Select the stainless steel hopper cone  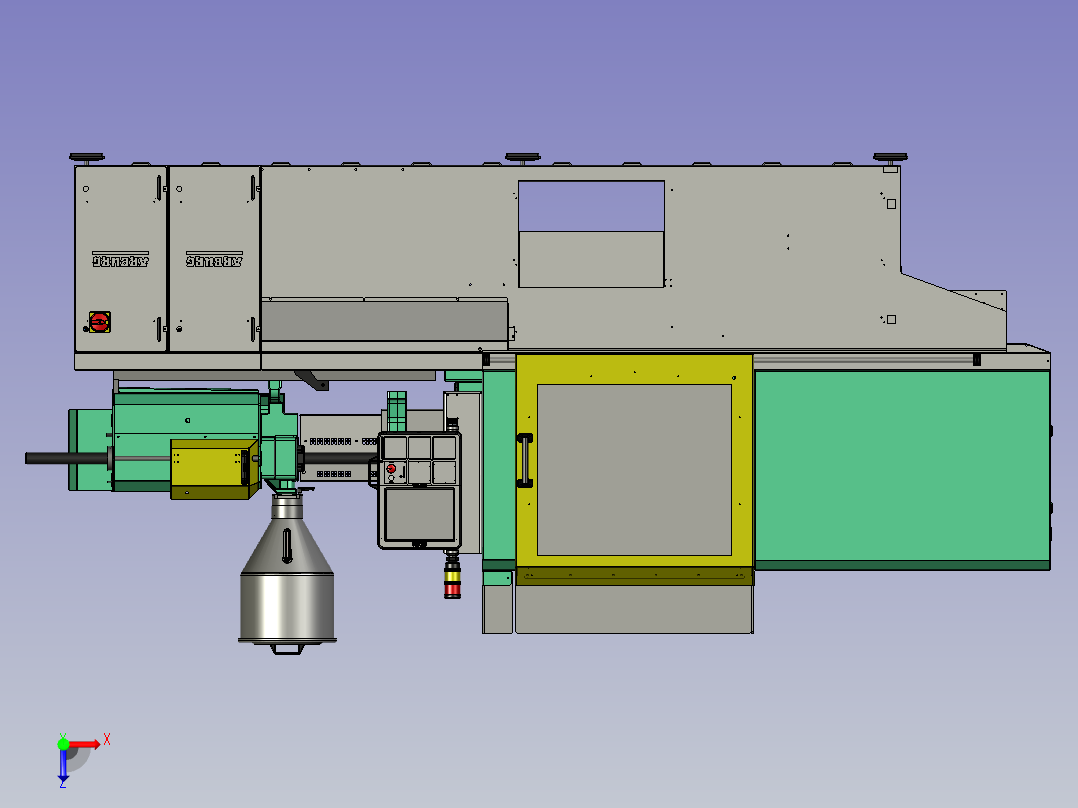287,545
